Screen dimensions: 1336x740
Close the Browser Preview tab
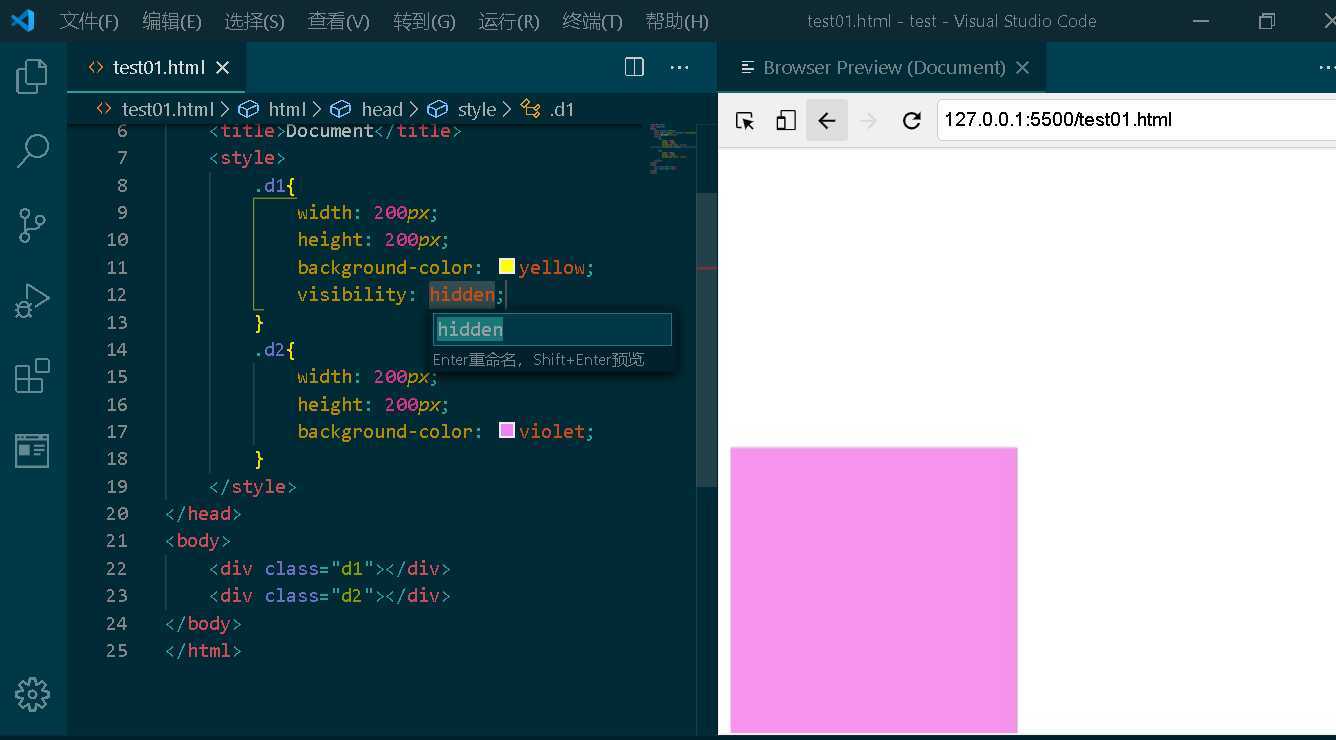click(x=1022, y=67)
